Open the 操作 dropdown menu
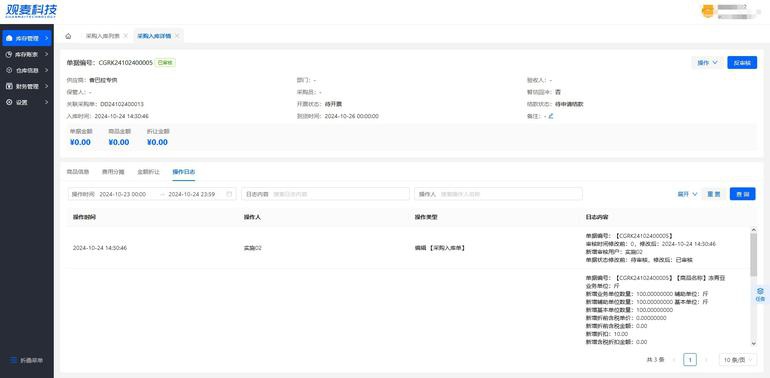The image size is (770, 378). (x=708, y=63)
